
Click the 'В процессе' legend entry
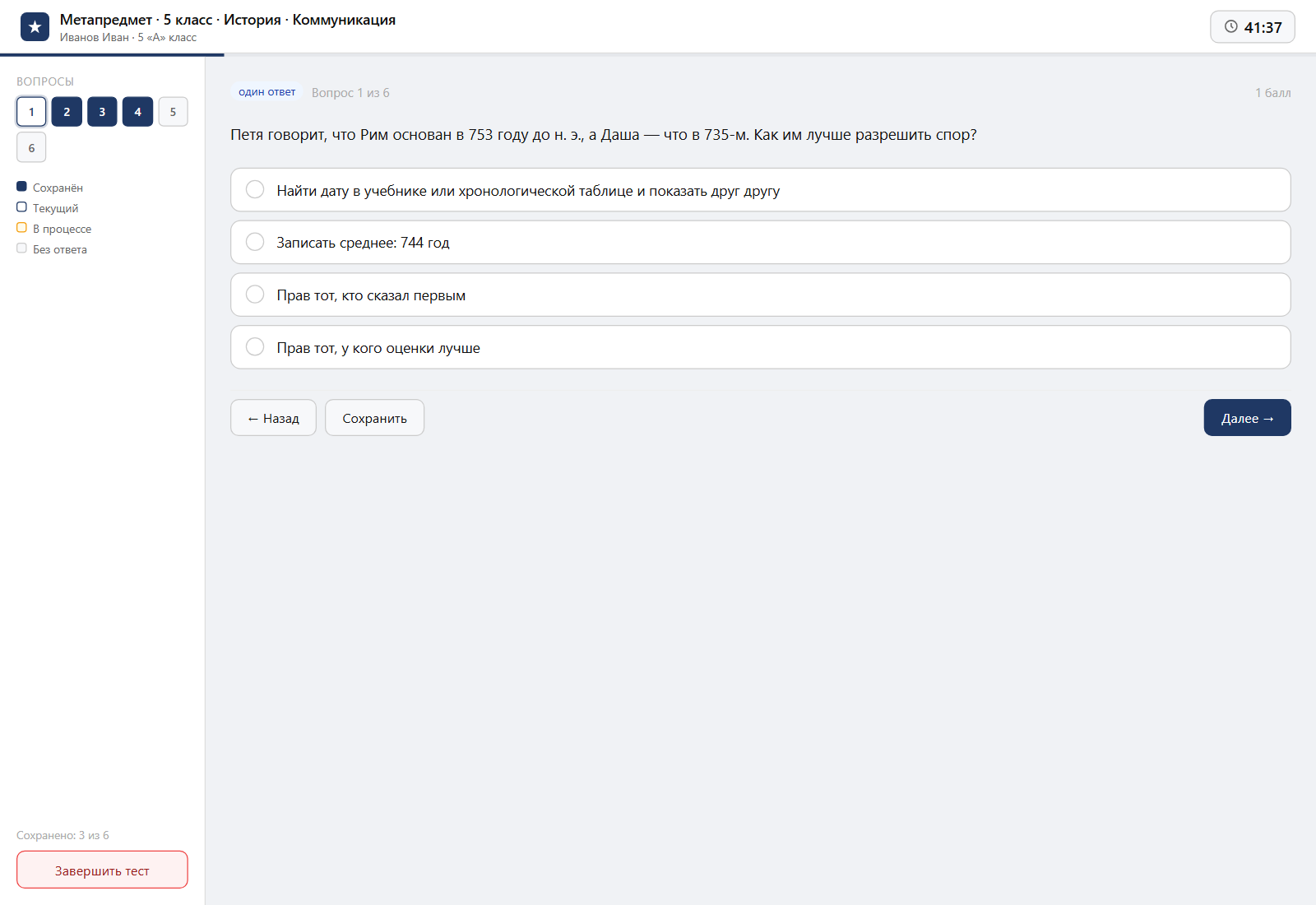[x=54, y=229]
